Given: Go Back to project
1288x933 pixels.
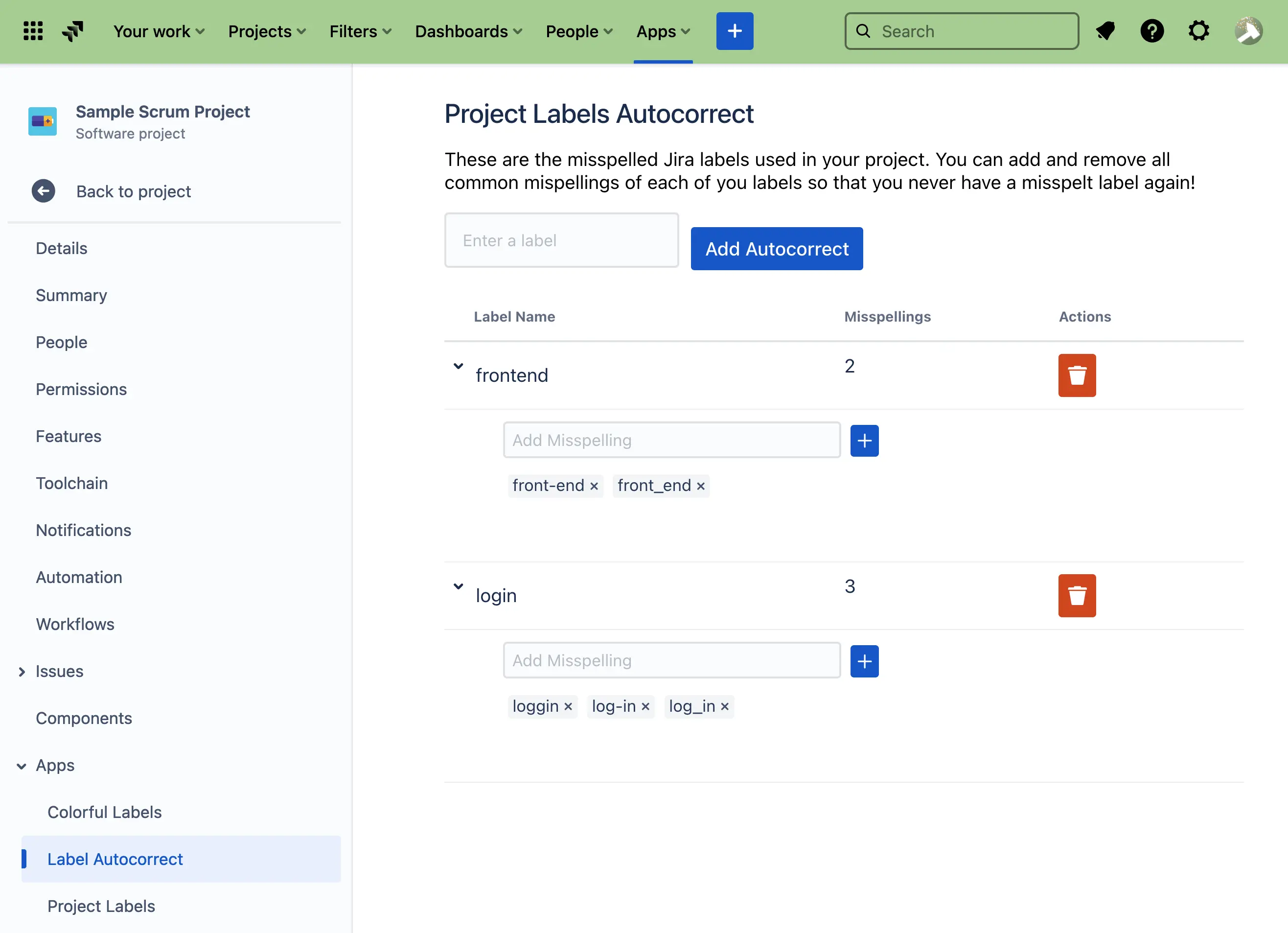Looking at the screenshot, I should click(133, 191).
